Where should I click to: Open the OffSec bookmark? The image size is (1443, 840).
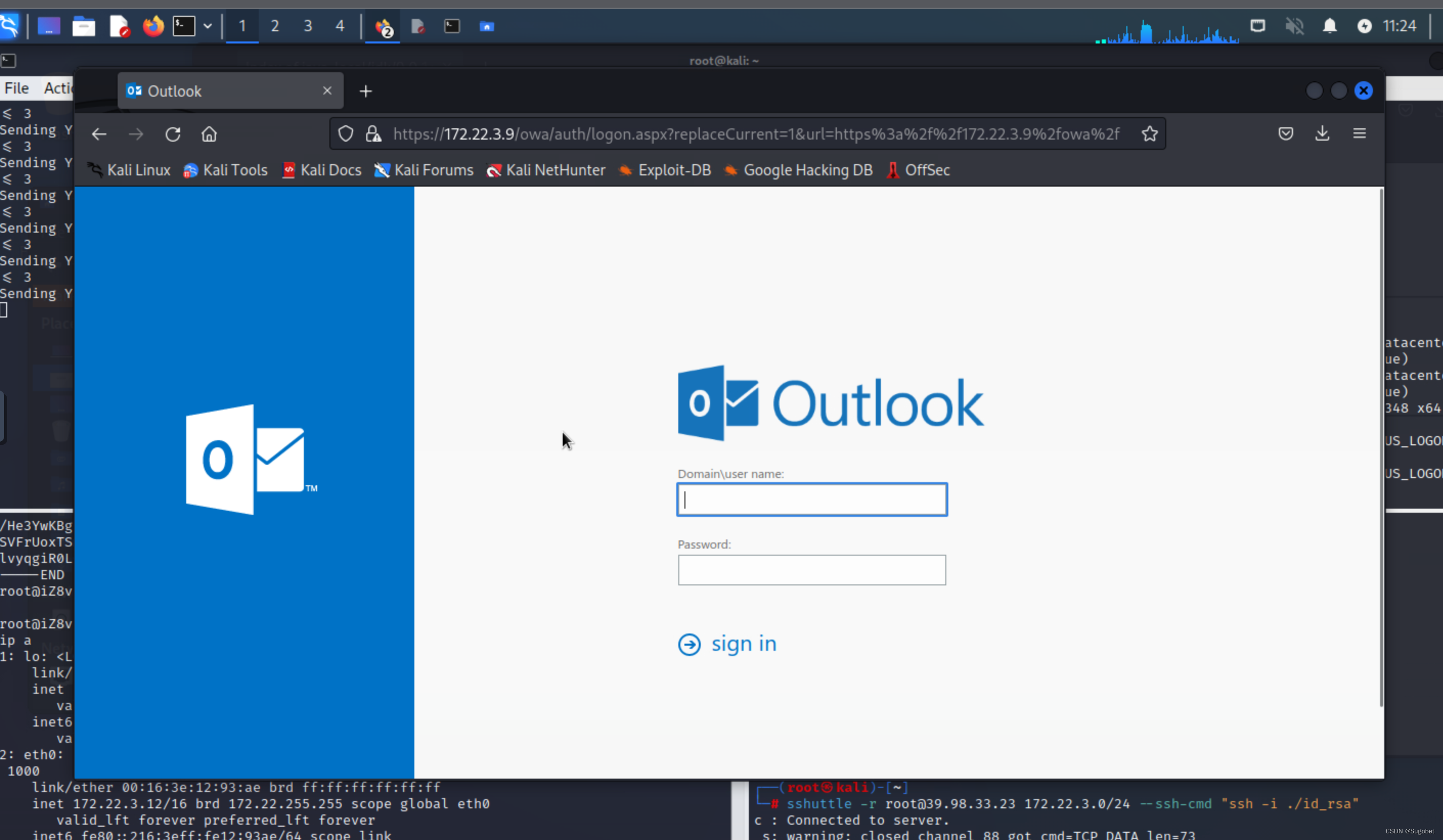coord(919,170)
